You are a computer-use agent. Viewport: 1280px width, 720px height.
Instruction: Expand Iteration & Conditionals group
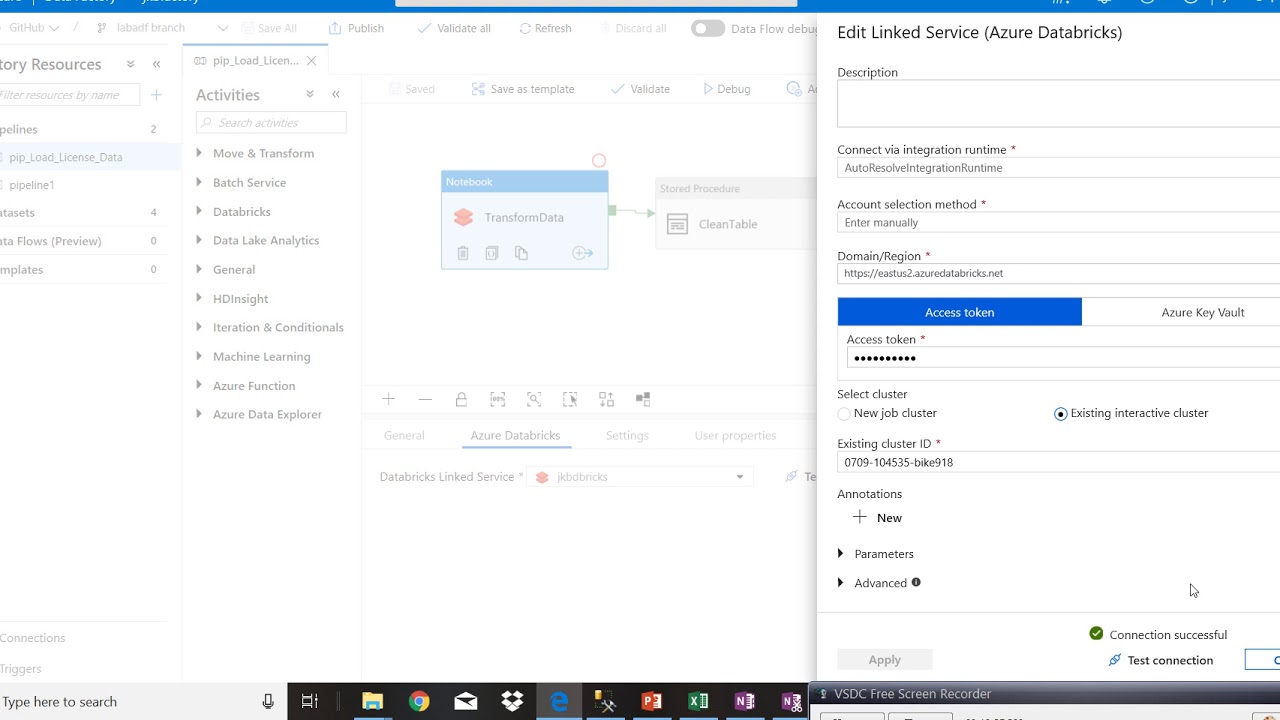(x=199, y=327)
